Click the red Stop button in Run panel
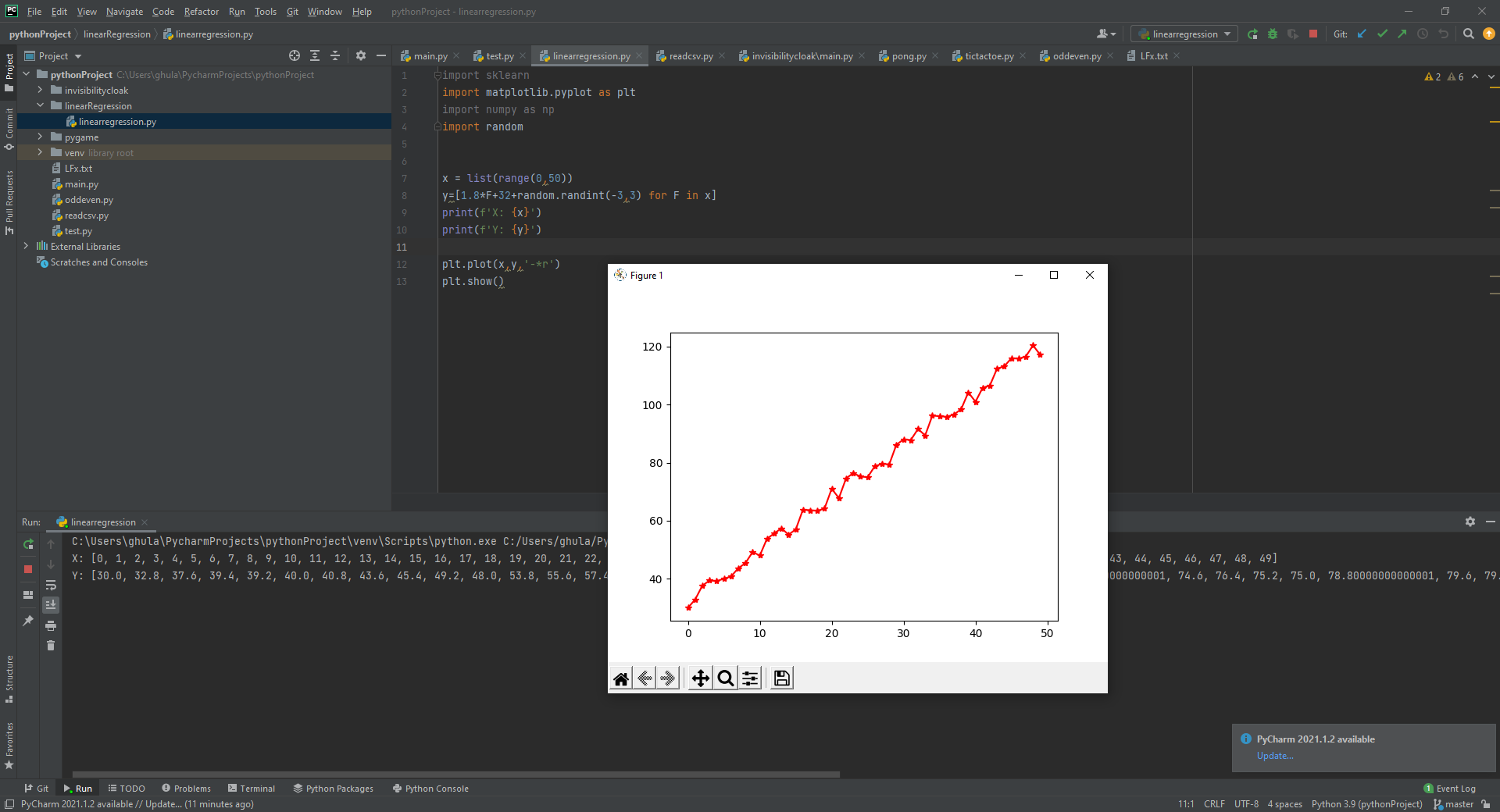Screen dimensions: 1500x812 coord(28,569)
